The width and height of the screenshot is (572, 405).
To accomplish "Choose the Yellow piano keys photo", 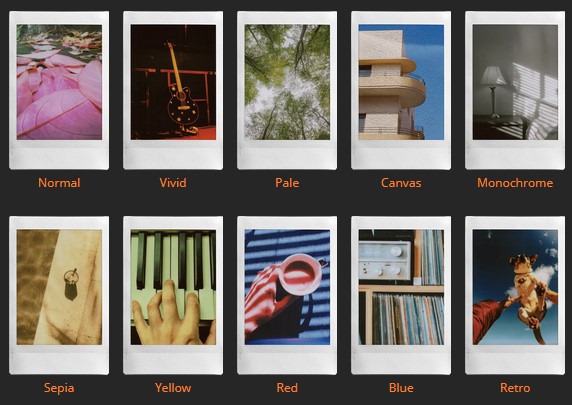I will coord(173,295).
